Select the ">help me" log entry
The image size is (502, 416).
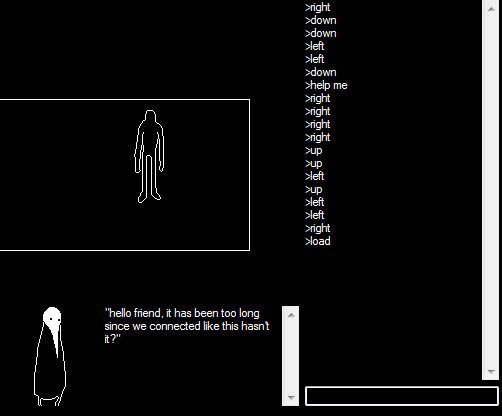326,85
